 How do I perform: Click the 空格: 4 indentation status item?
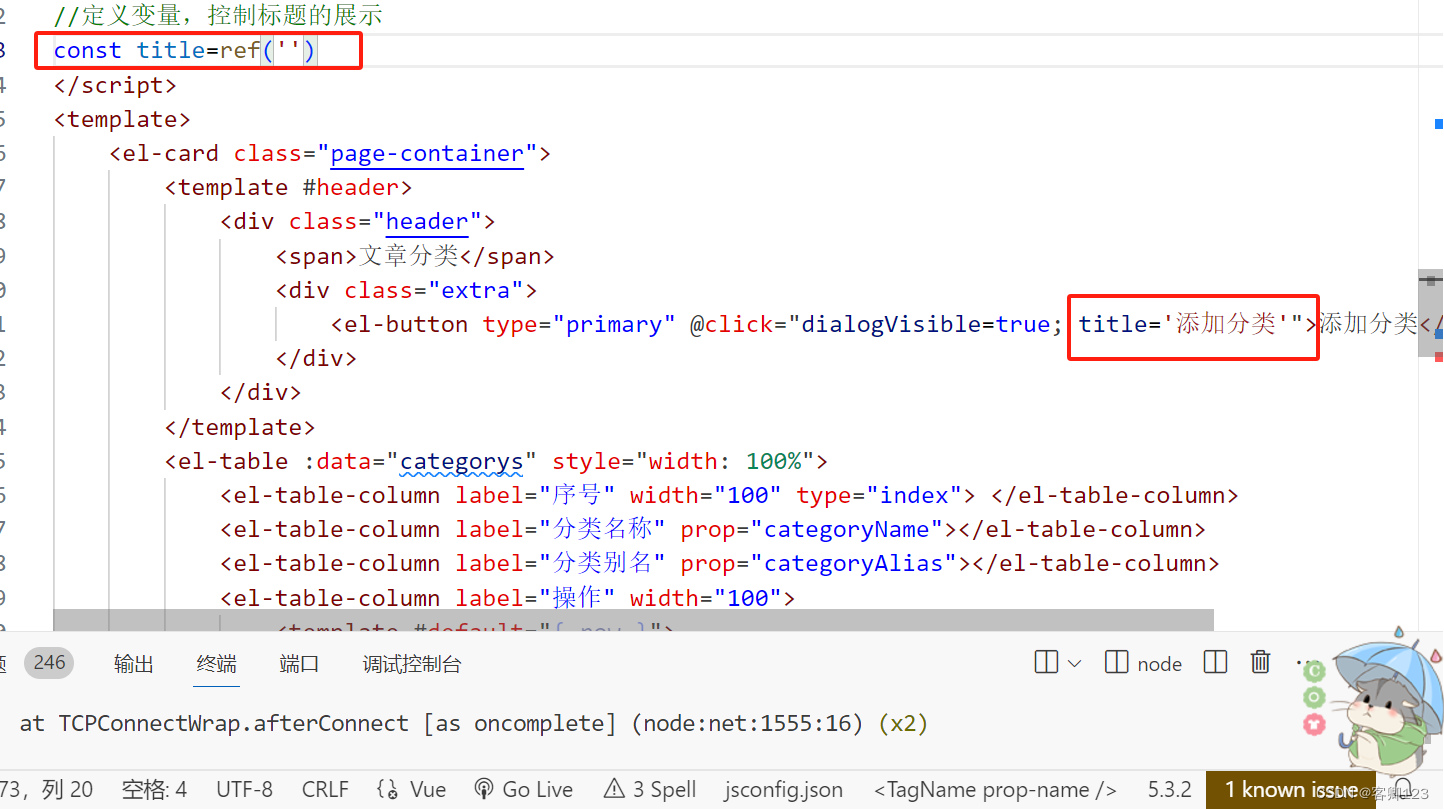pyautogui.click(x=154, y=789)
